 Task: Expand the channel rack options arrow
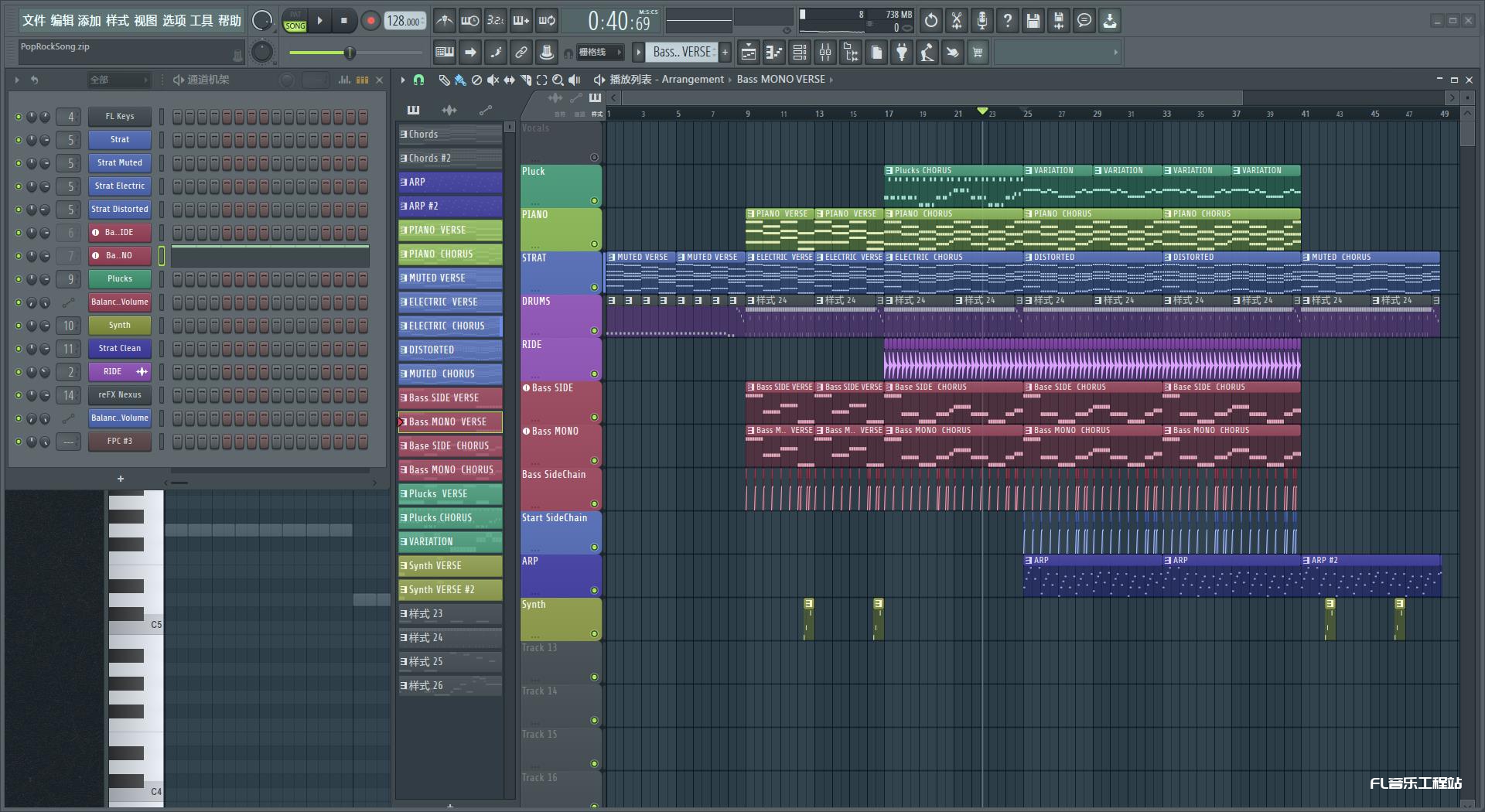[16, 80]
